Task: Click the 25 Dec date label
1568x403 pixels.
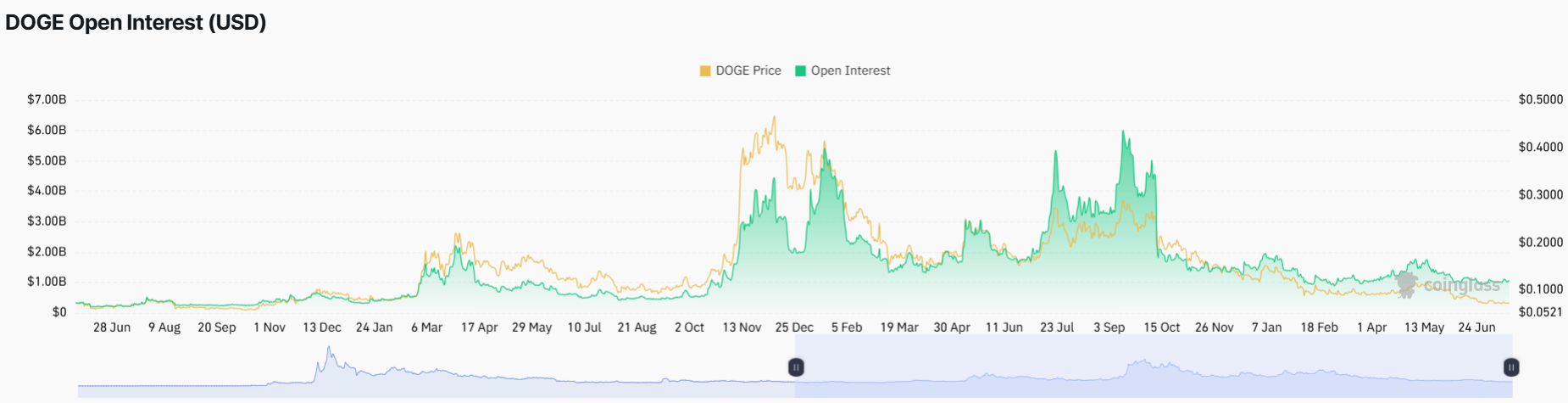Action: point(794,327)
